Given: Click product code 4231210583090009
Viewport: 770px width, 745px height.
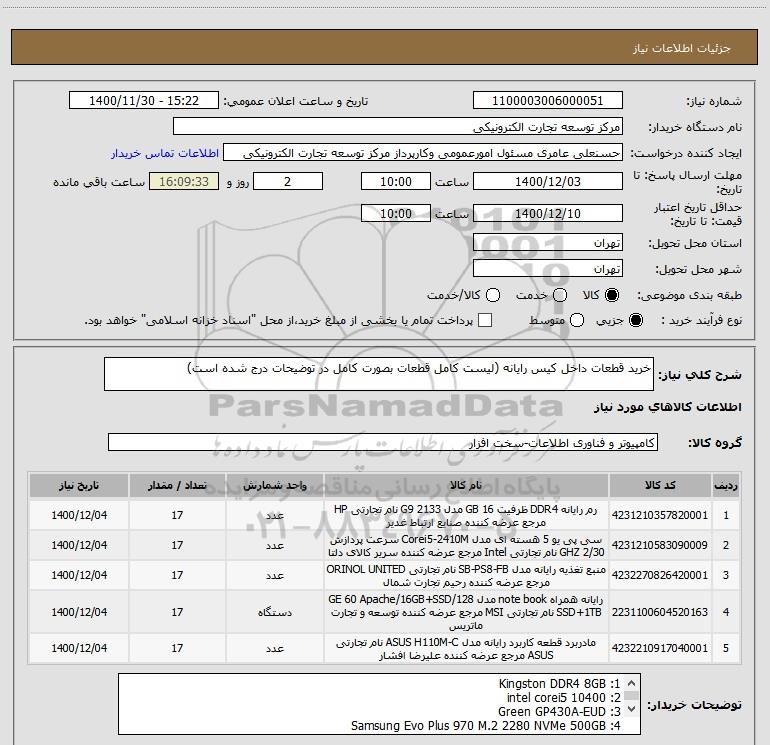Looking at the screenshot, I should [x=660, y=545].
